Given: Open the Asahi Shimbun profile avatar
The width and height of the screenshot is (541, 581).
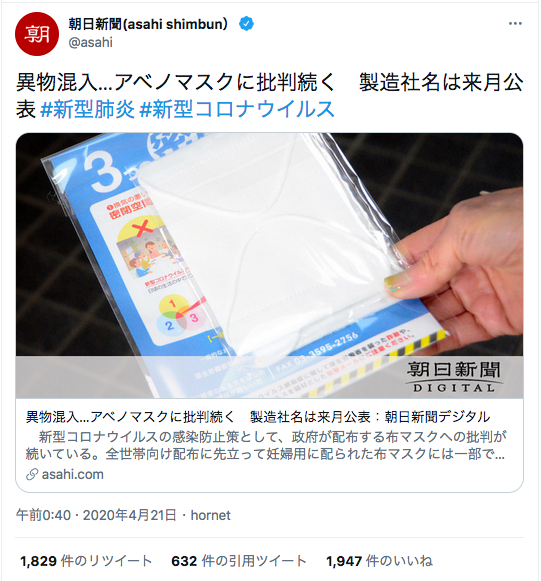Looking at the screenshot, I should (x=37, y=34).
